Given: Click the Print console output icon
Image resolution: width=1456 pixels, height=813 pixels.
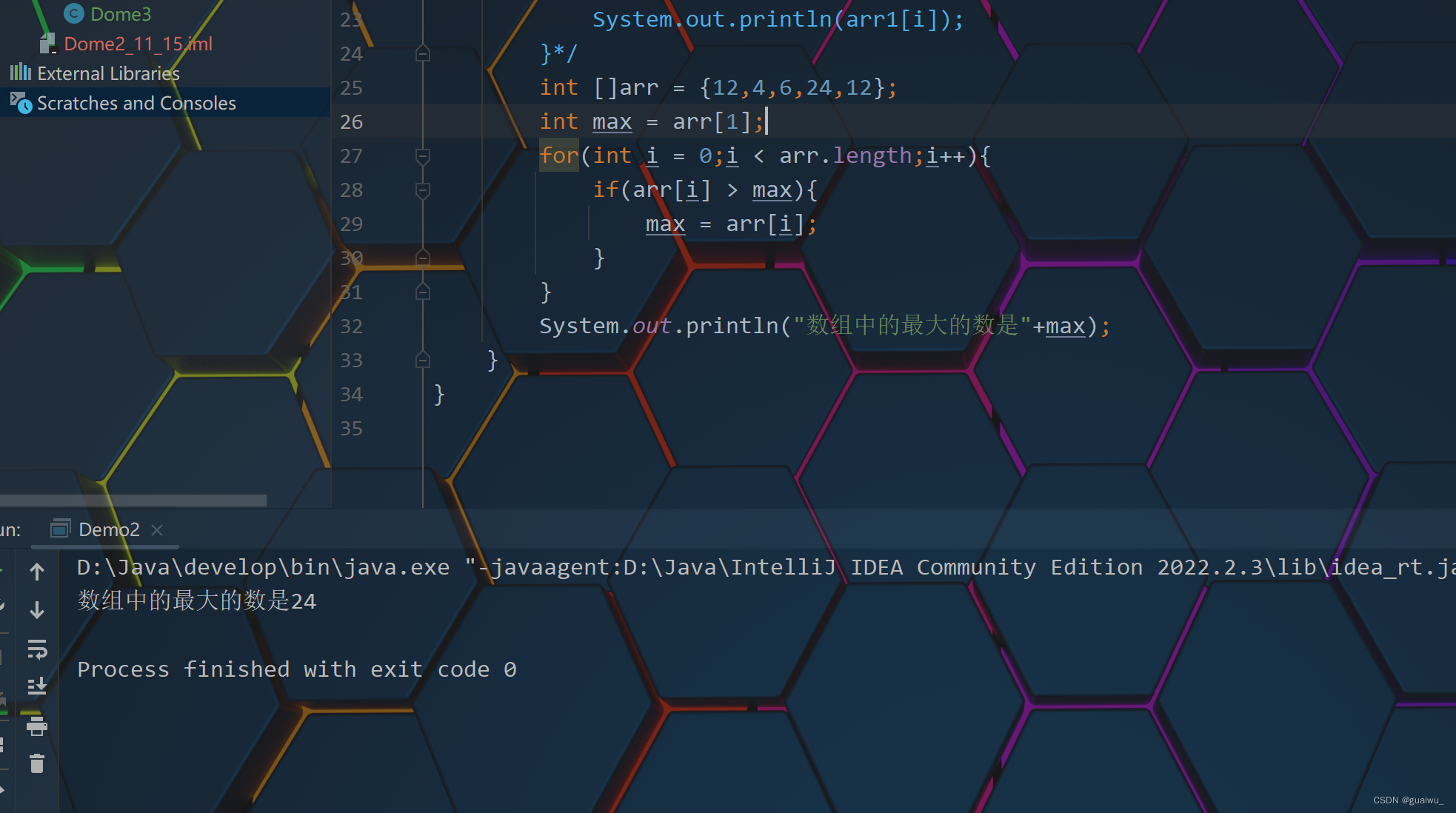Looking at the screenshot, I should pyautogui.click(x=37, y=726).
